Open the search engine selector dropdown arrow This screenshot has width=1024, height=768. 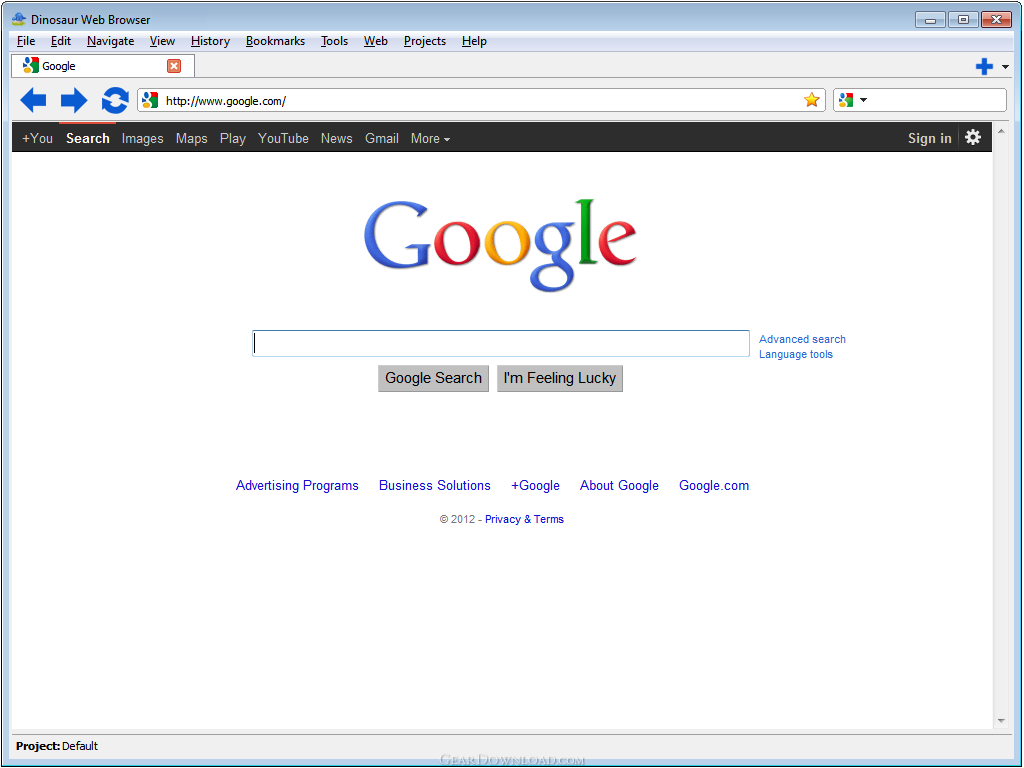[863, 100]
